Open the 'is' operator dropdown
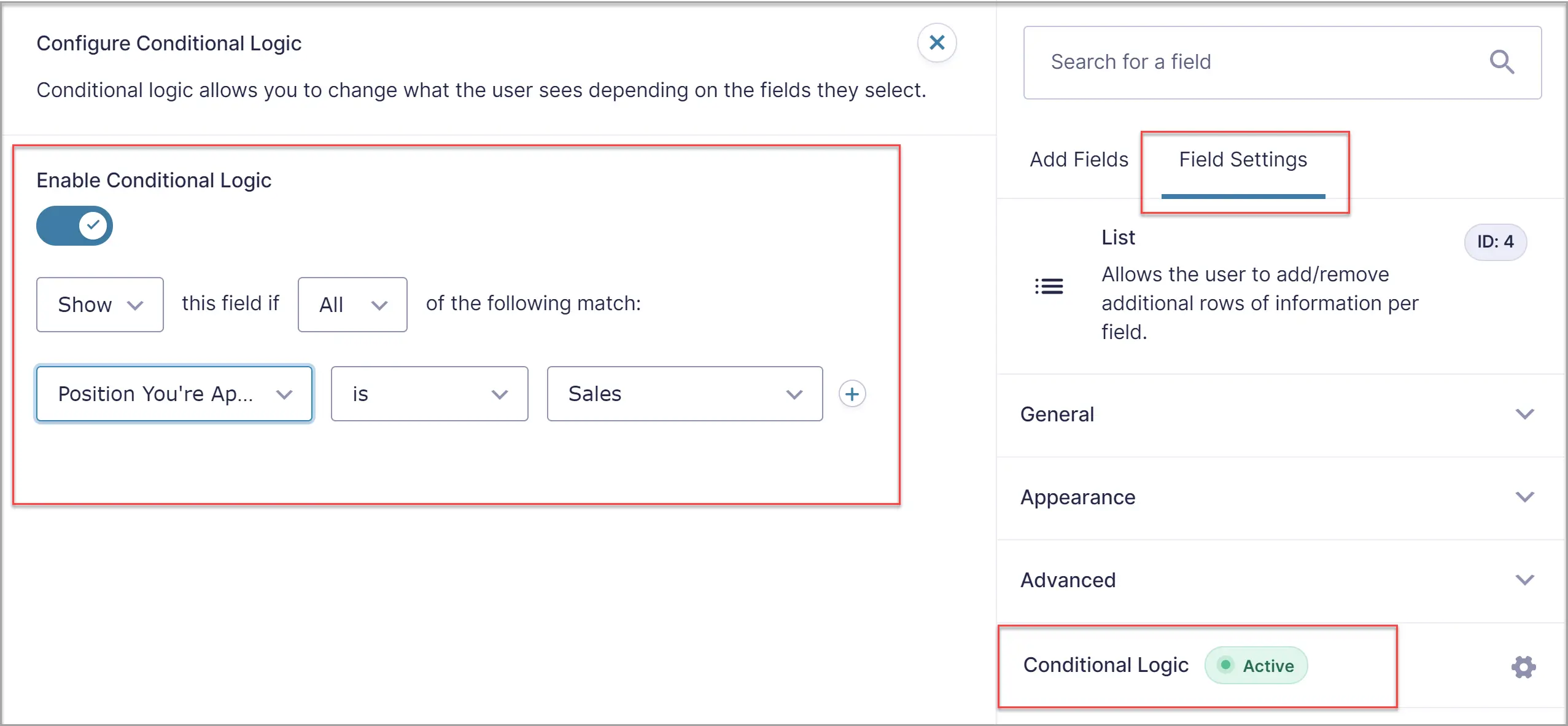Image resolution: width=1568 pixels, height=726 pixels. [x=429, y=394]
